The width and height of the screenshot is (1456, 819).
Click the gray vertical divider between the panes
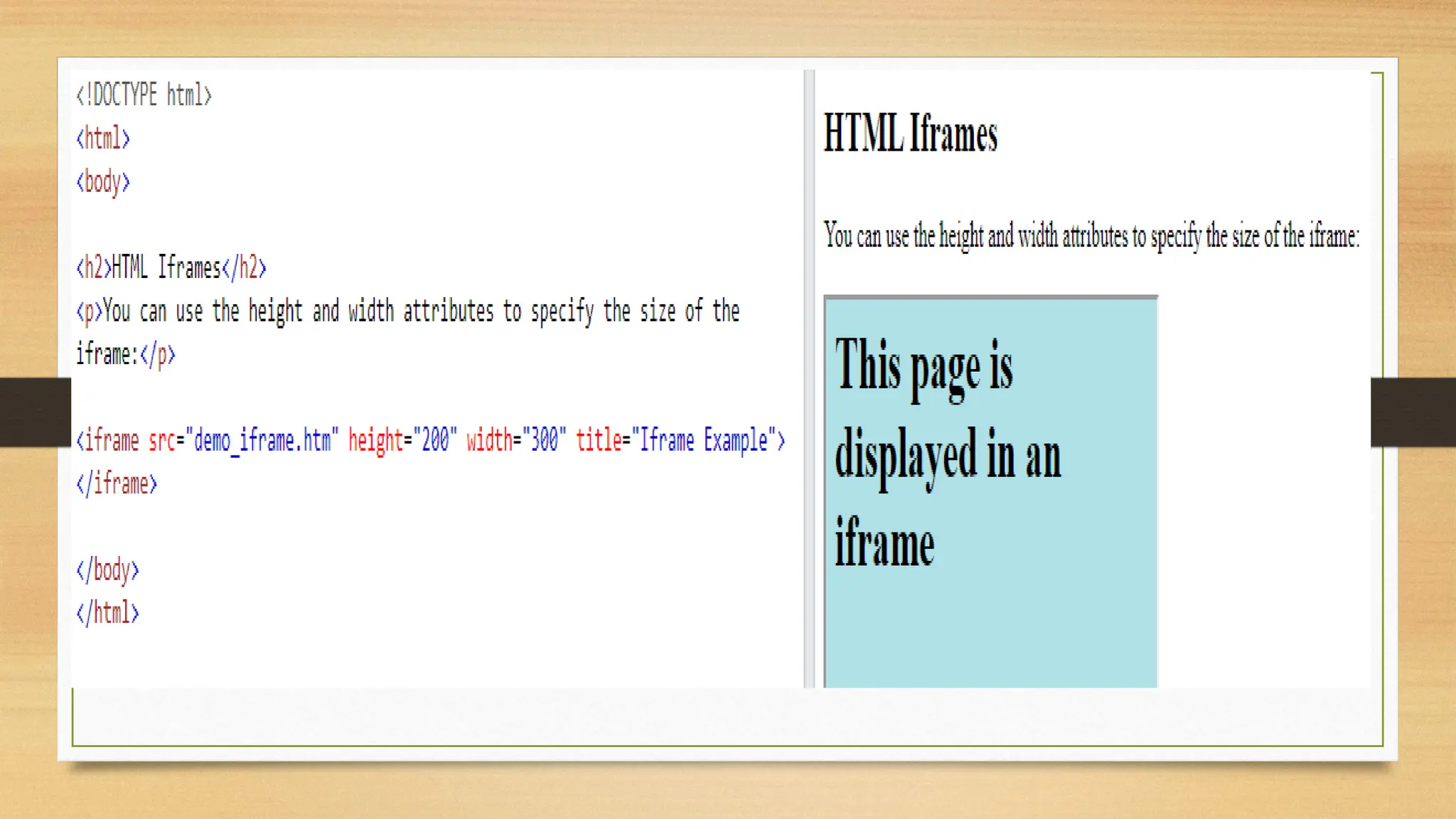(809, 378)
